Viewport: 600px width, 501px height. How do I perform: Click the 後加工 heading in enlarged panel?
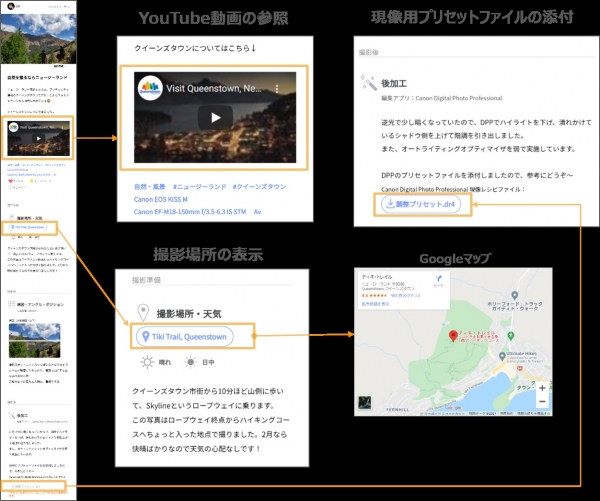pyautogui.click(x=394, y=83)
